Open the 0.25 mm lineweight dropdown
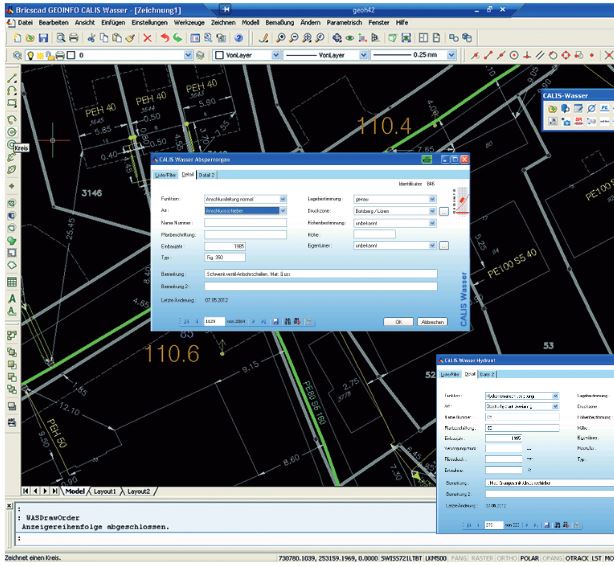 click(451, 55)
